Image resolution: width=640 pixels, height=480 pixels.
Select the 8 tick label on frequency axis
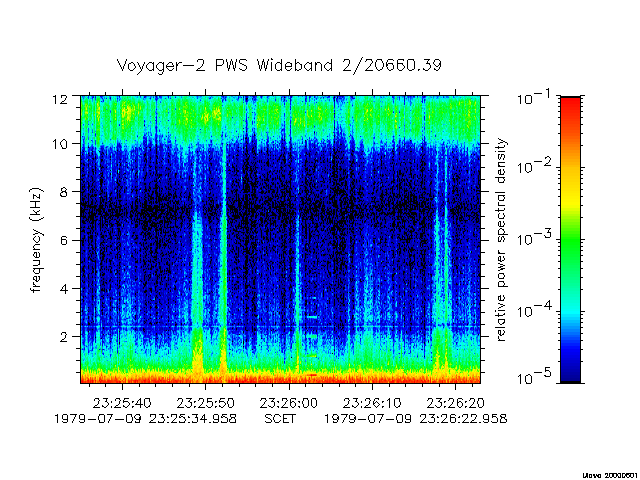63,192
